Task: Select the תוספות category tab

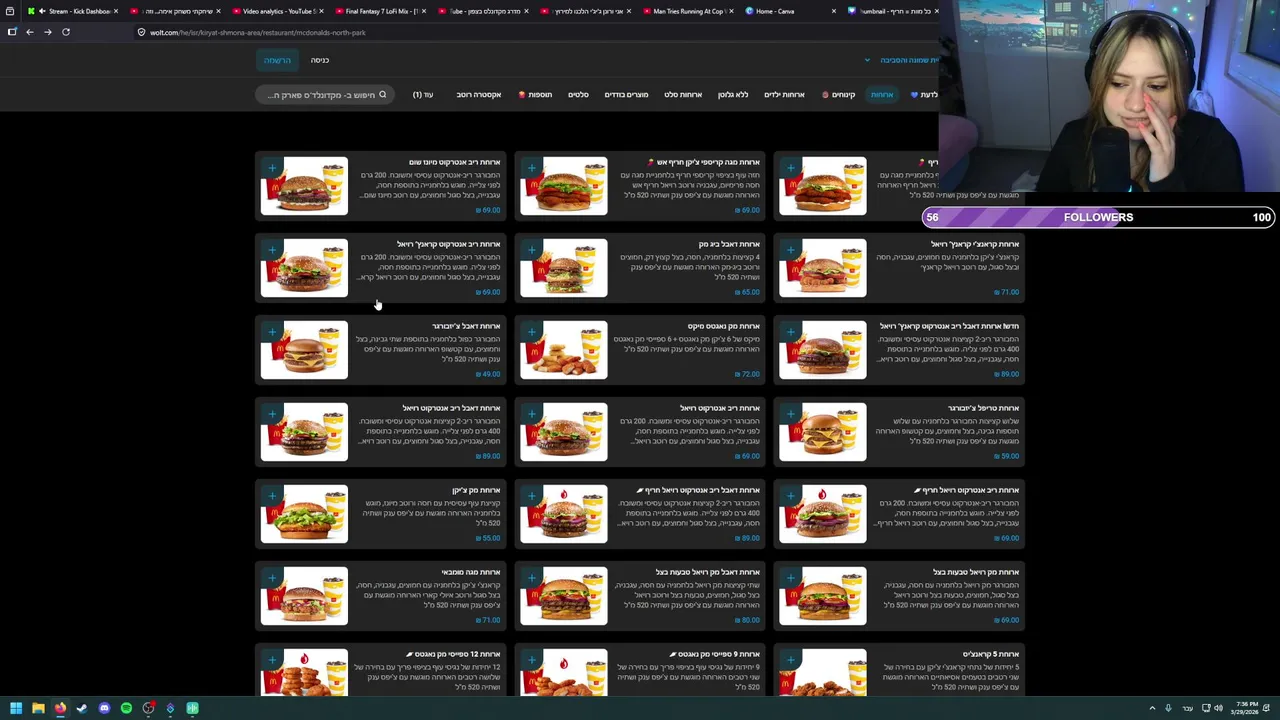Action: coord(535,95)
